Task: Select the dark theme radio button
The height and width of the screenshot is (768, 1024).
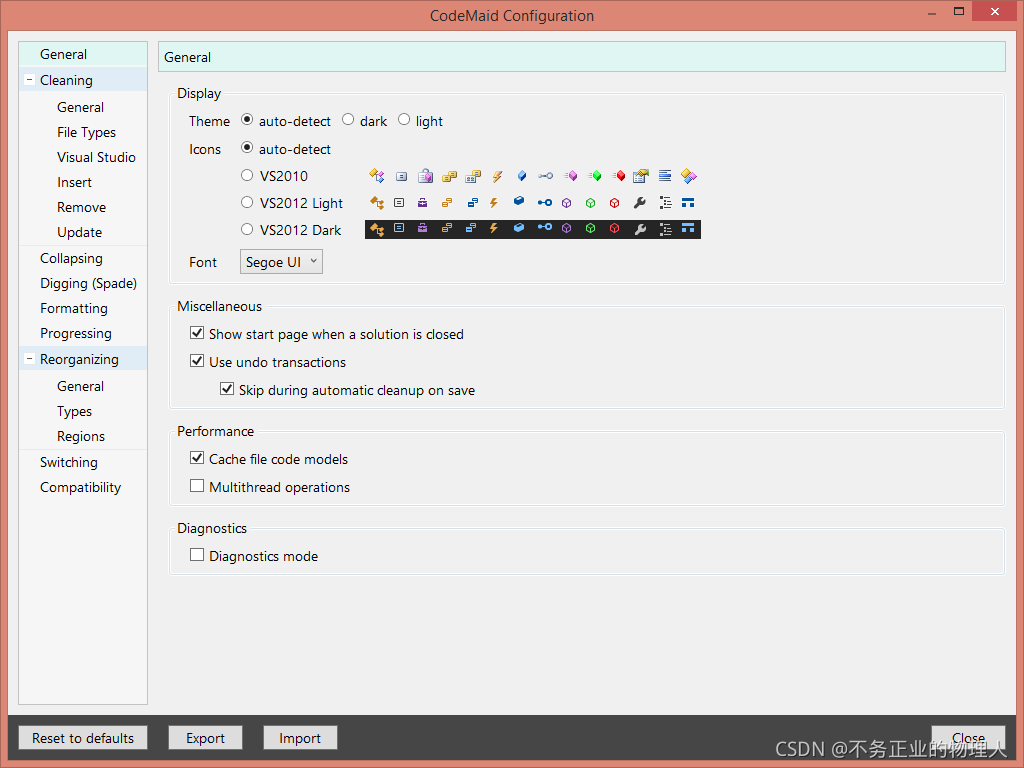Action: click(348, 120)
